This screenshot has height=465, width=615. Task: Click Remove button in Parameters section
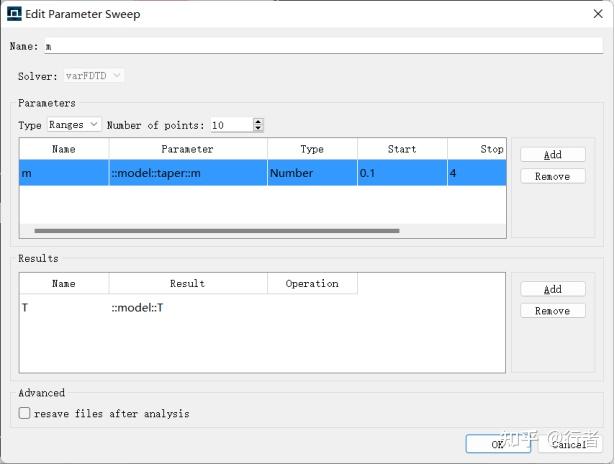click(552, 176)
